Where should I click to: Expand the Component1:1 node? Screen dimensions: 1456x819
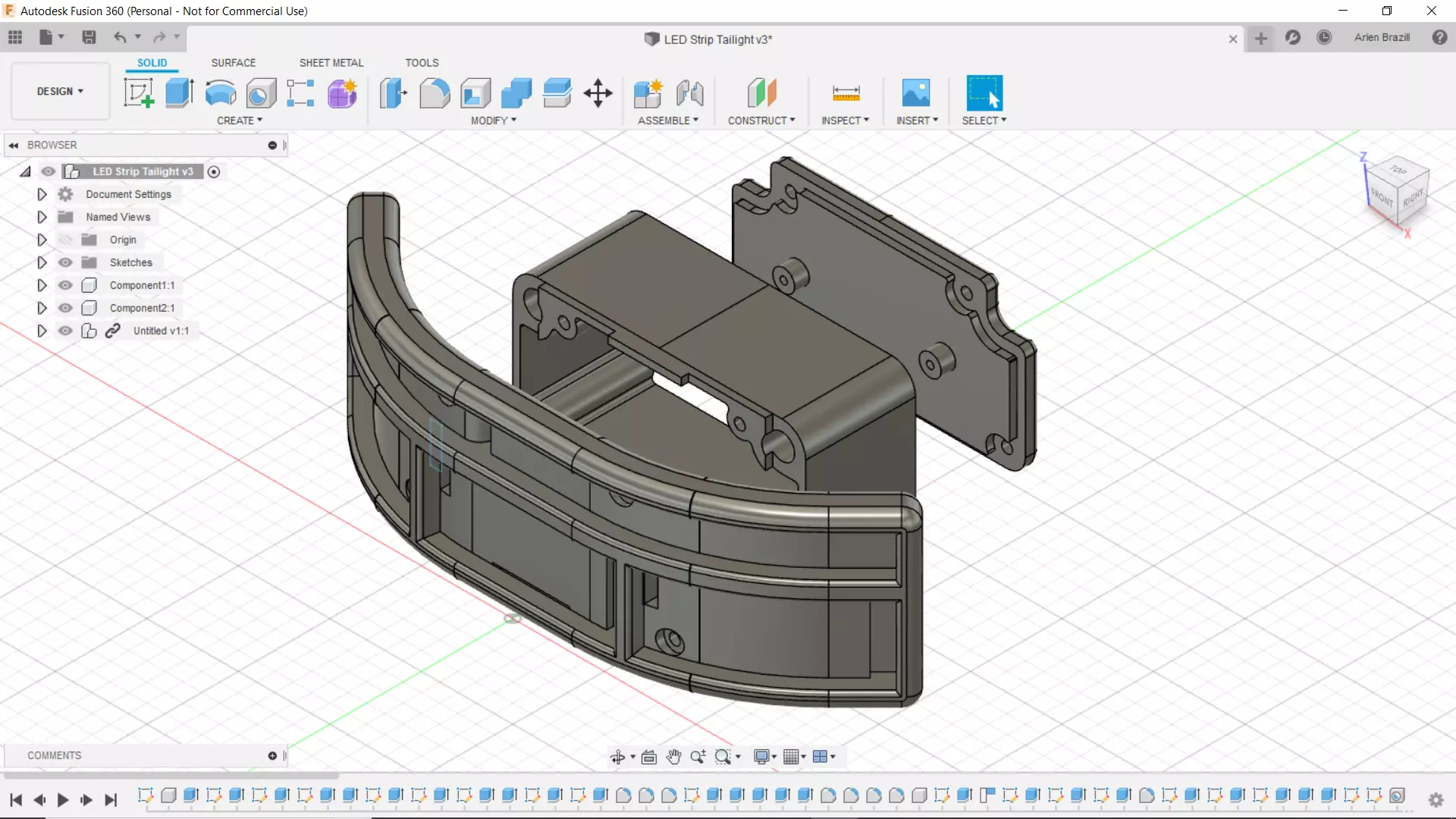(x=42, y=285)
